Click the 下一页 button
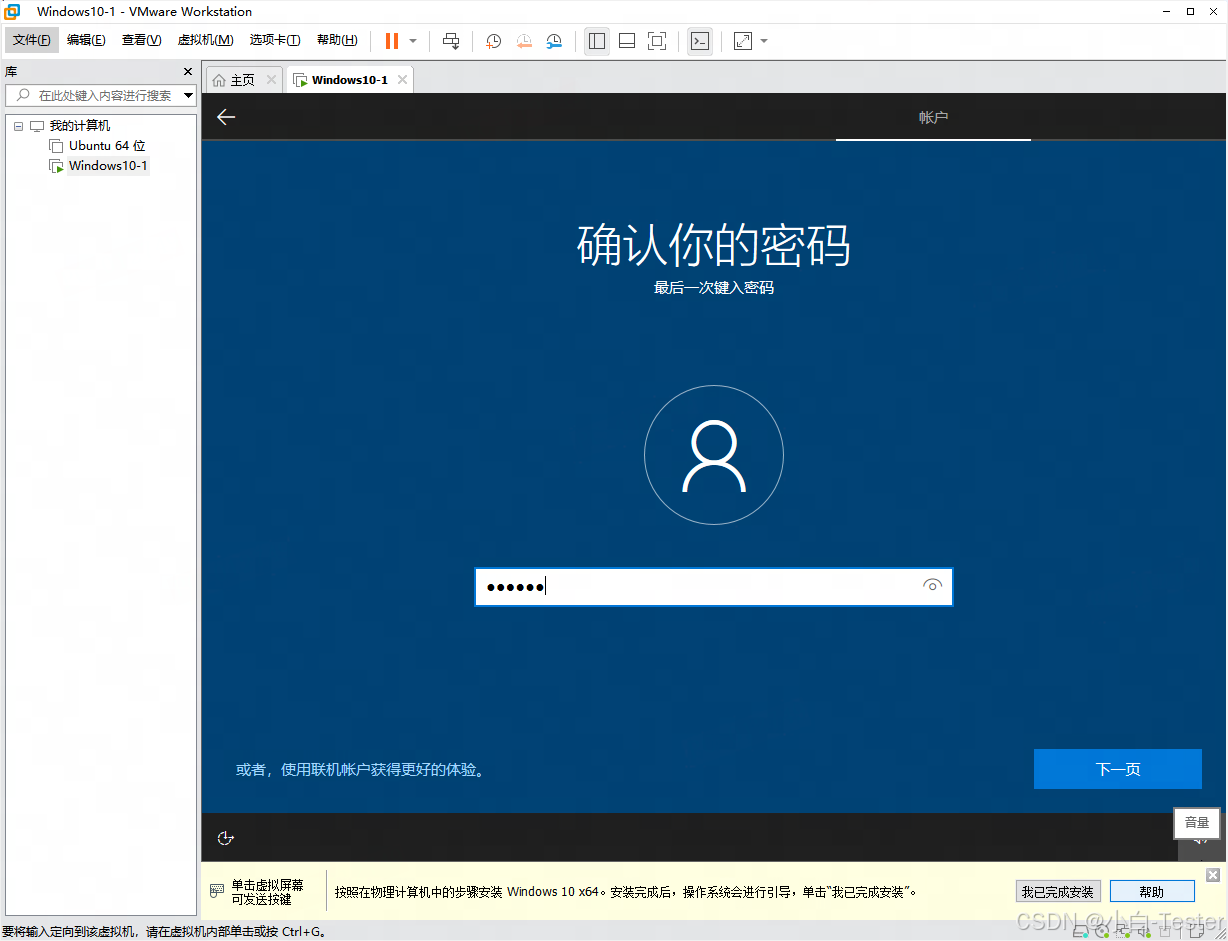1228x941 pixels. click(x=1118, y=769)
